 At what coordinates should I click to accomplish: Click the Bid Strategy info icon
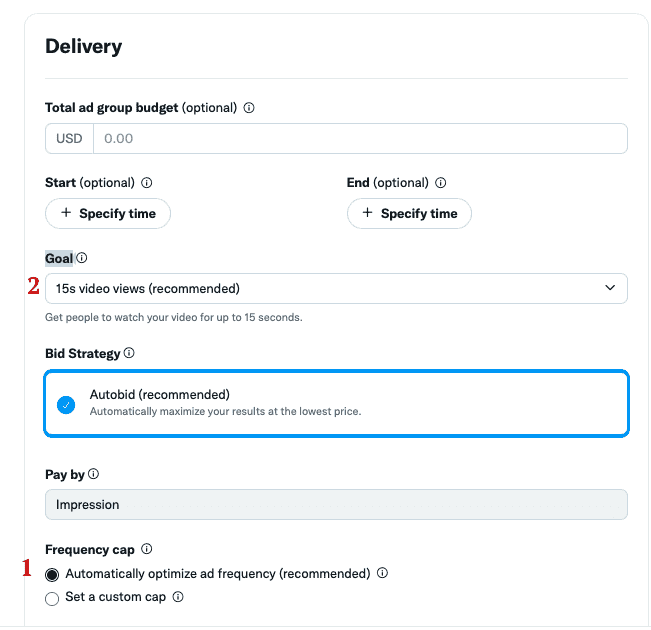click(x=129, y=353)
